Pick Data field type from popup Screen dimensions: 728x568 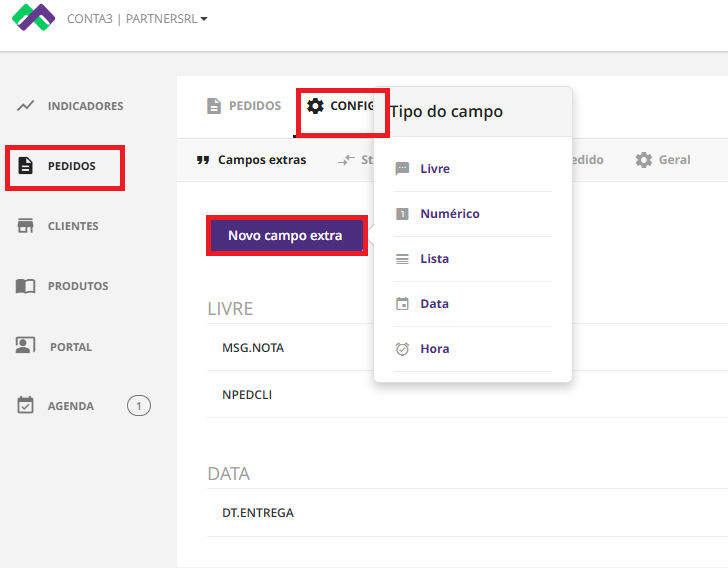434,304
